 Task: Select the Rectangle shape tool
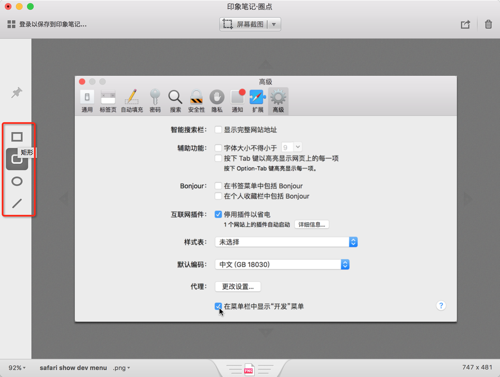click(17, 137)
